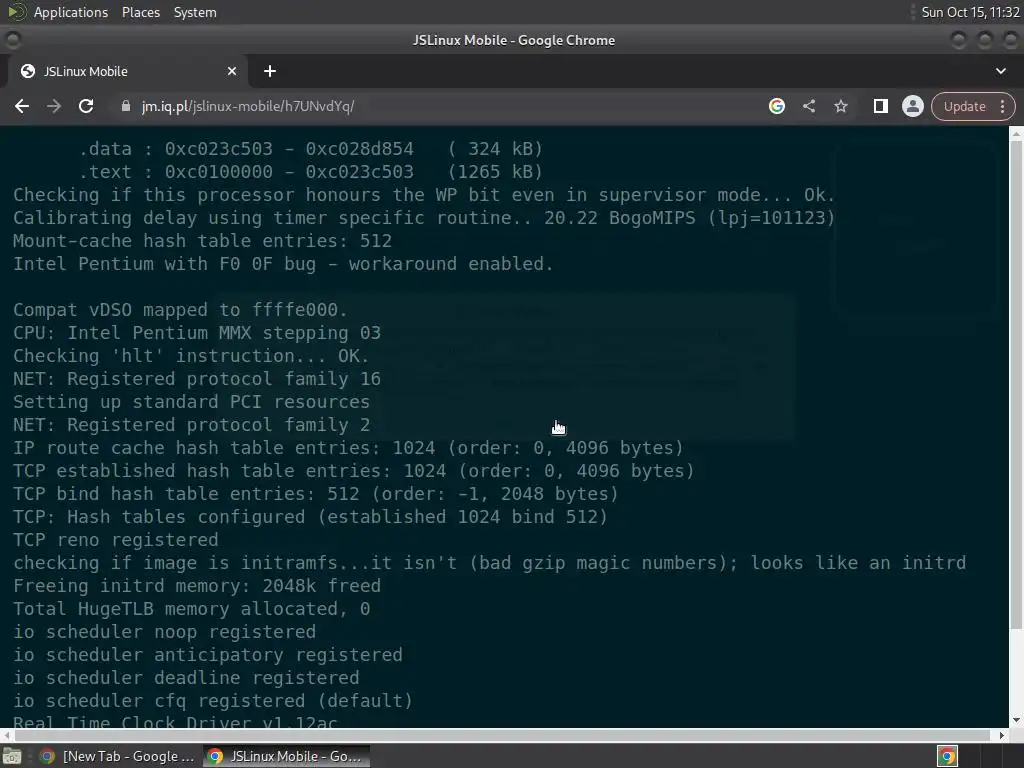Bookmark this tab with the star
This screenshot has width=1024, height=768.
840,106
